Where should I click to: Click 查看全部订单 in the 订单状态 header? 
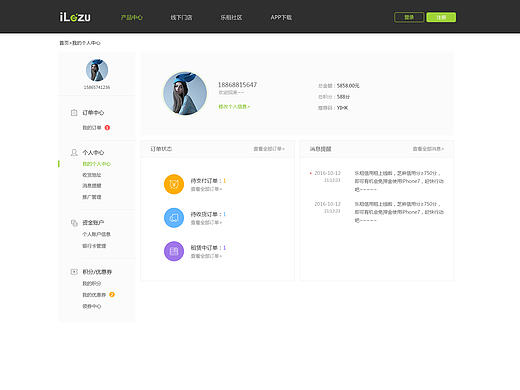(x=269, y=149)
